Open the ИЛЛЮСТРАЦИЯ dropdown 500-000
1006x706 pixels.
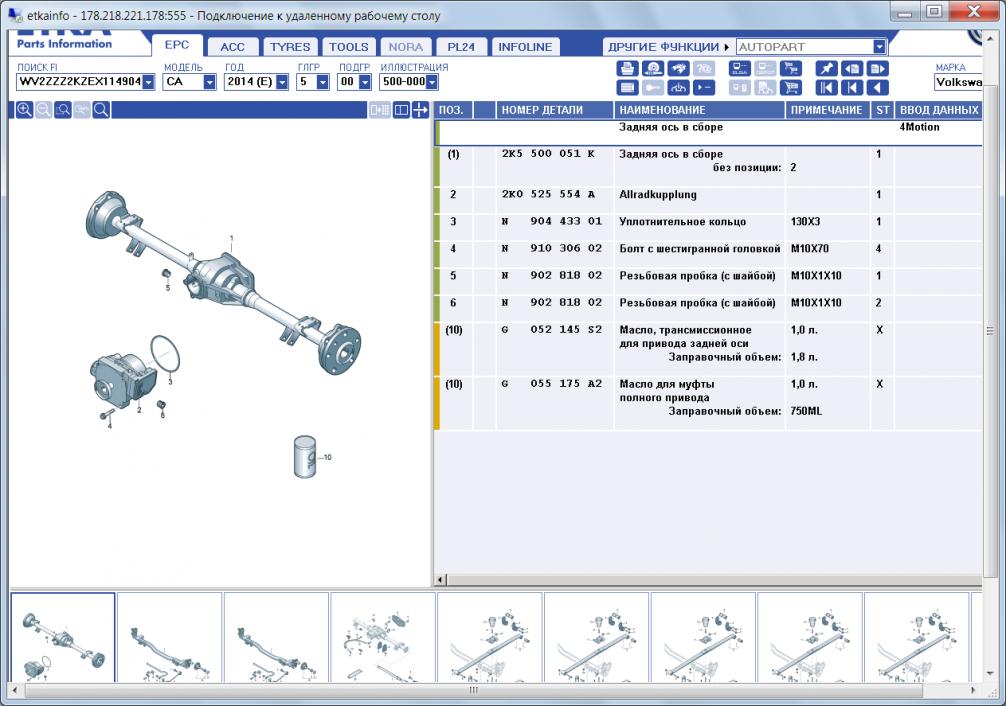click(x=432, y=82)
